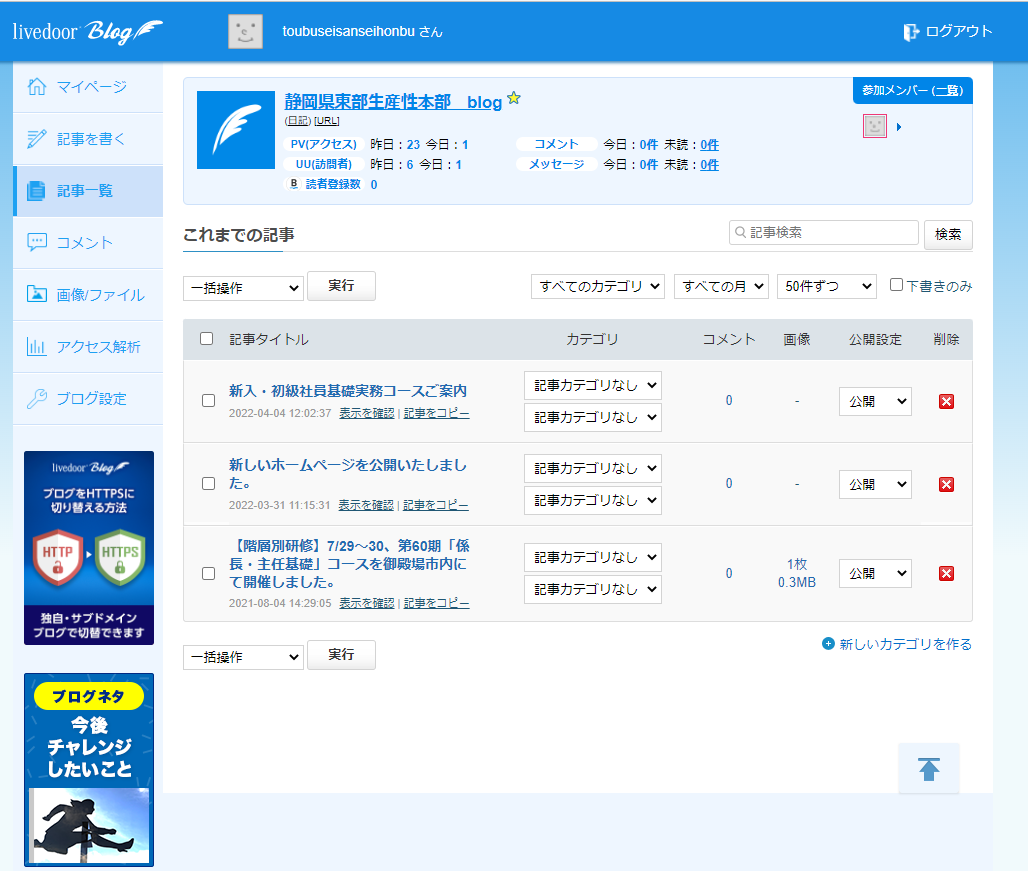Click the 検索 search button
The height and width of the screenshot is (871, 1028).
point(947,234)
